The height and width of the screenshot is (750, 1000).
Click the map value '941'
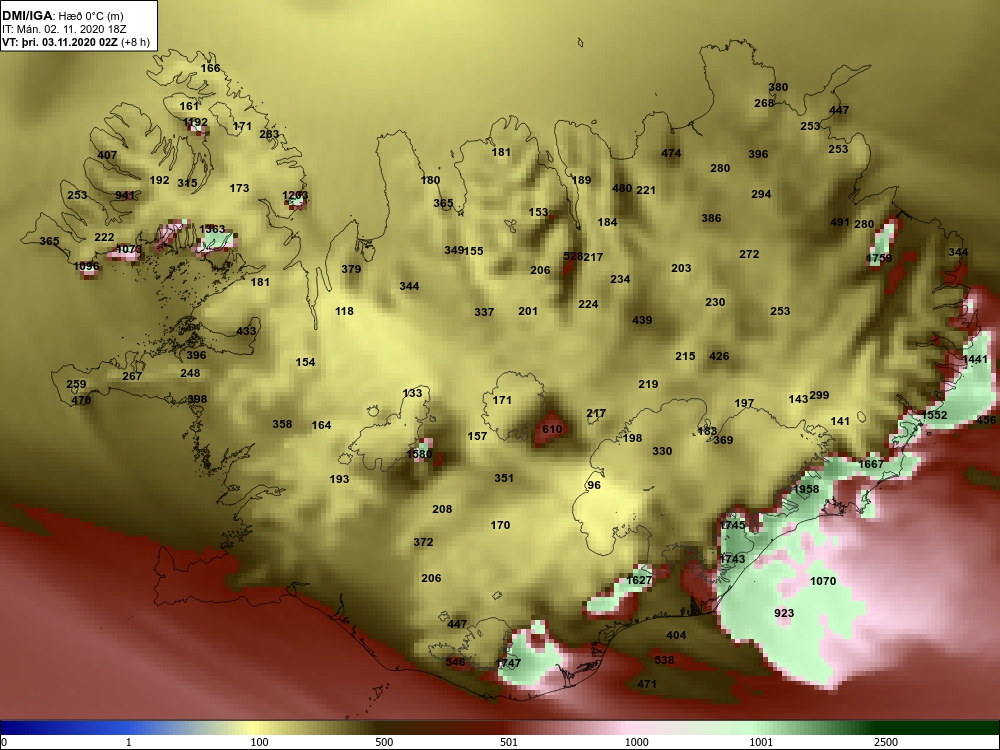[x=125, y=195]
